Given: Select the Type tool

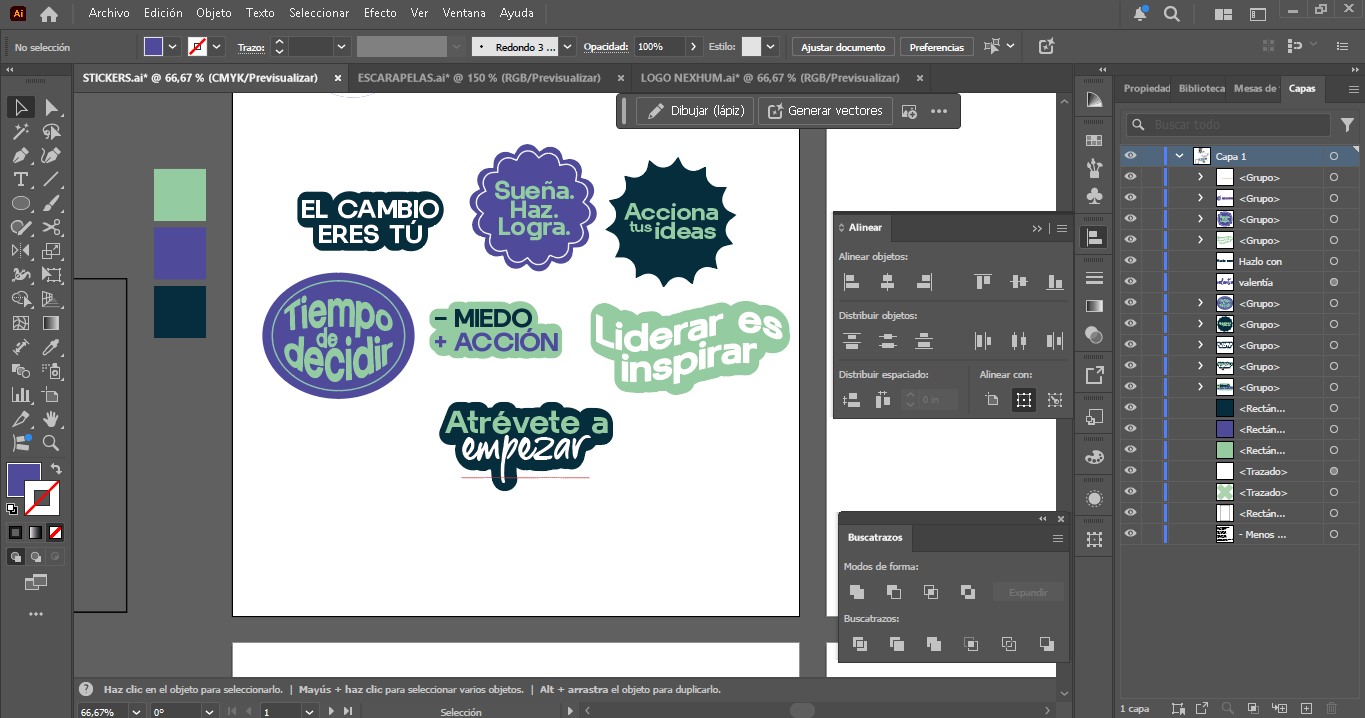Looking at the screenshot, I should click(x=20, y=179).
